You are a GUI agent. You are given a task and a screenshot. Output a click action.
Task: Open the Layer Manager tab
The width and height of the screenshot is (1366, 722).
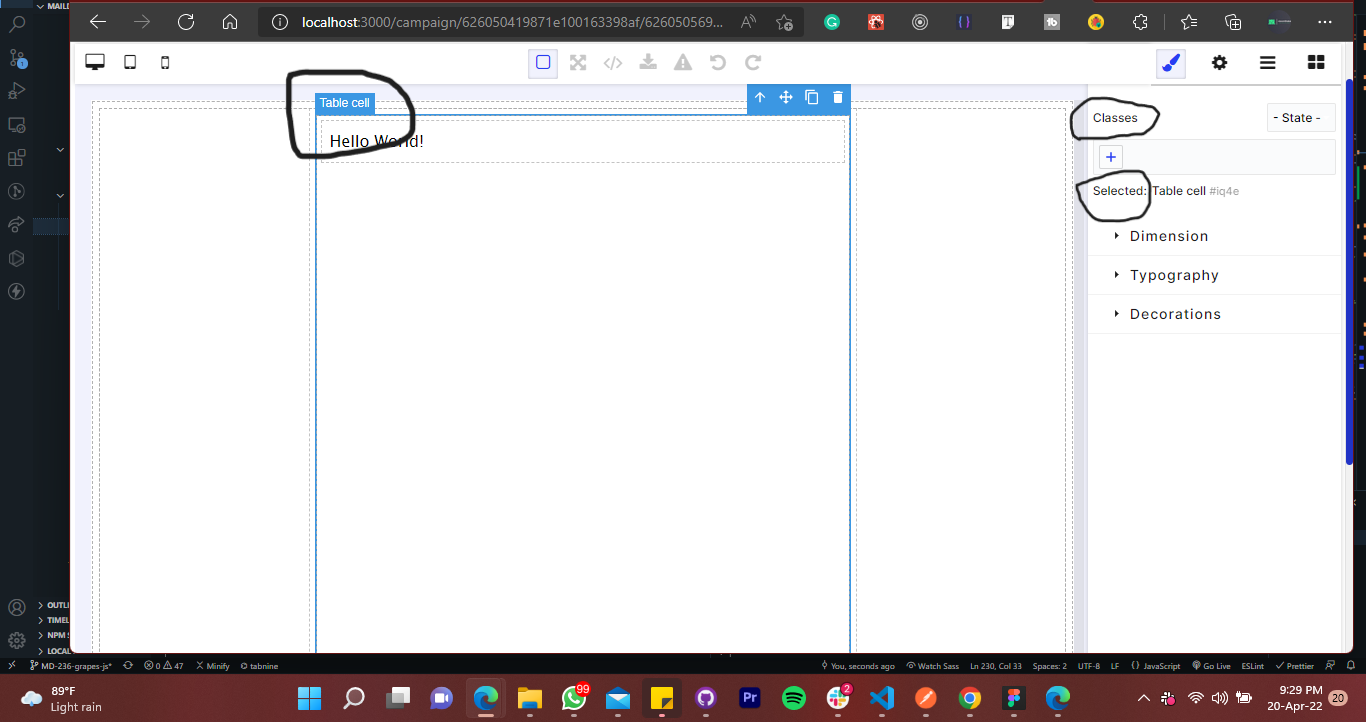pyautogui.click(x=1267, y=63)
